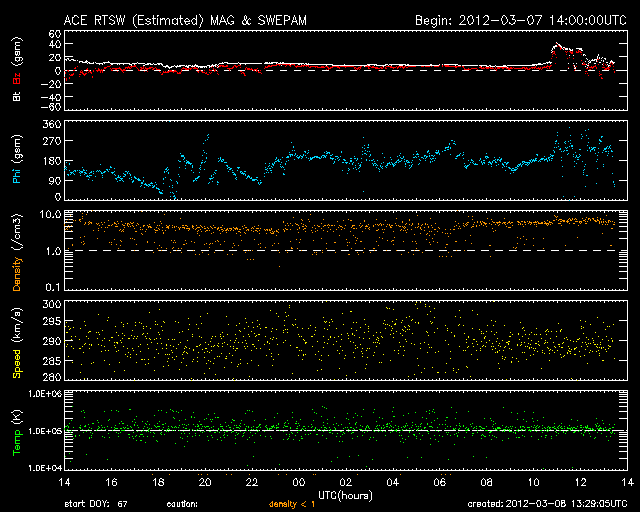The width and height of the screenshot is (640, 512).
Task: Click the Temp (K) axis label
Action: click(16, 431)
